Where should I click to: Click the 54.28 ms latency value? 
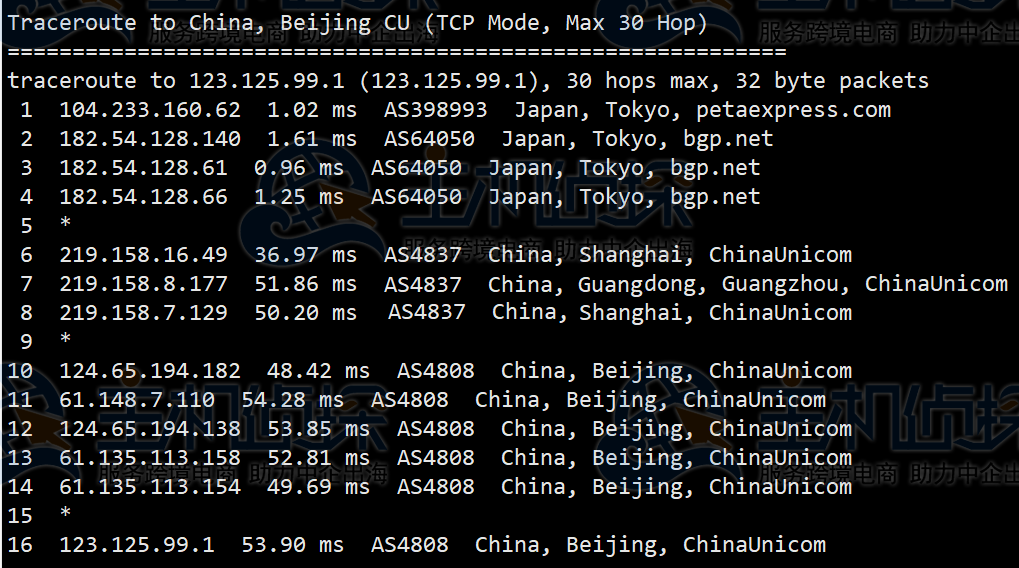292,400
